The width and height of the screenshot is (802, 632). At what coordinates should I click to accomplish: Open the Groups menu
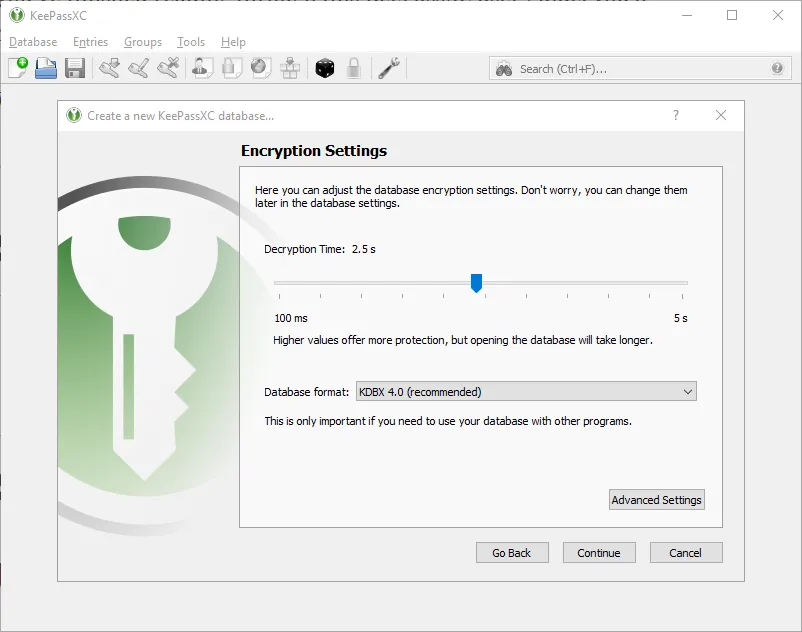(x=143, y=42)
